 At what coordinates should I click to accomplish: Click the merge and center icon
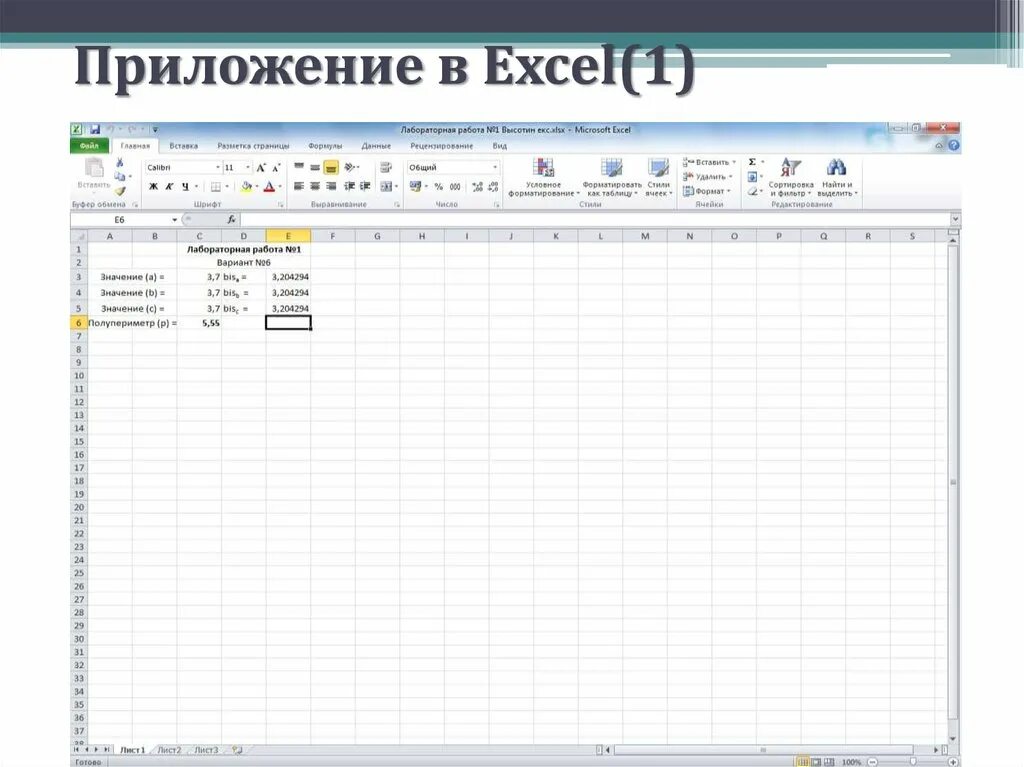[387, 187]
